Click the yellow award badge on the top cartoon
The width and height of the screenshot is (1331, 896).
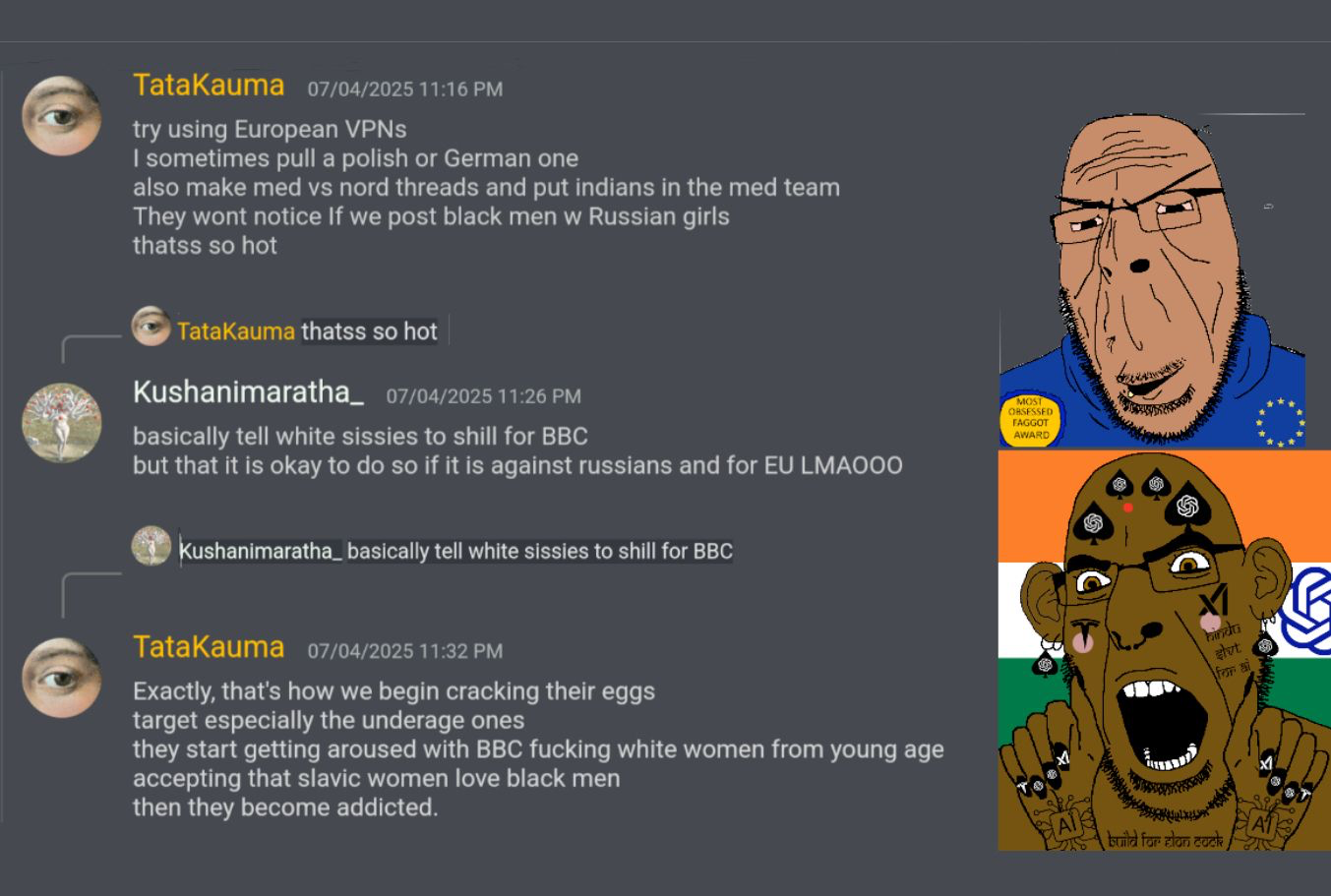click(1030, 419)
